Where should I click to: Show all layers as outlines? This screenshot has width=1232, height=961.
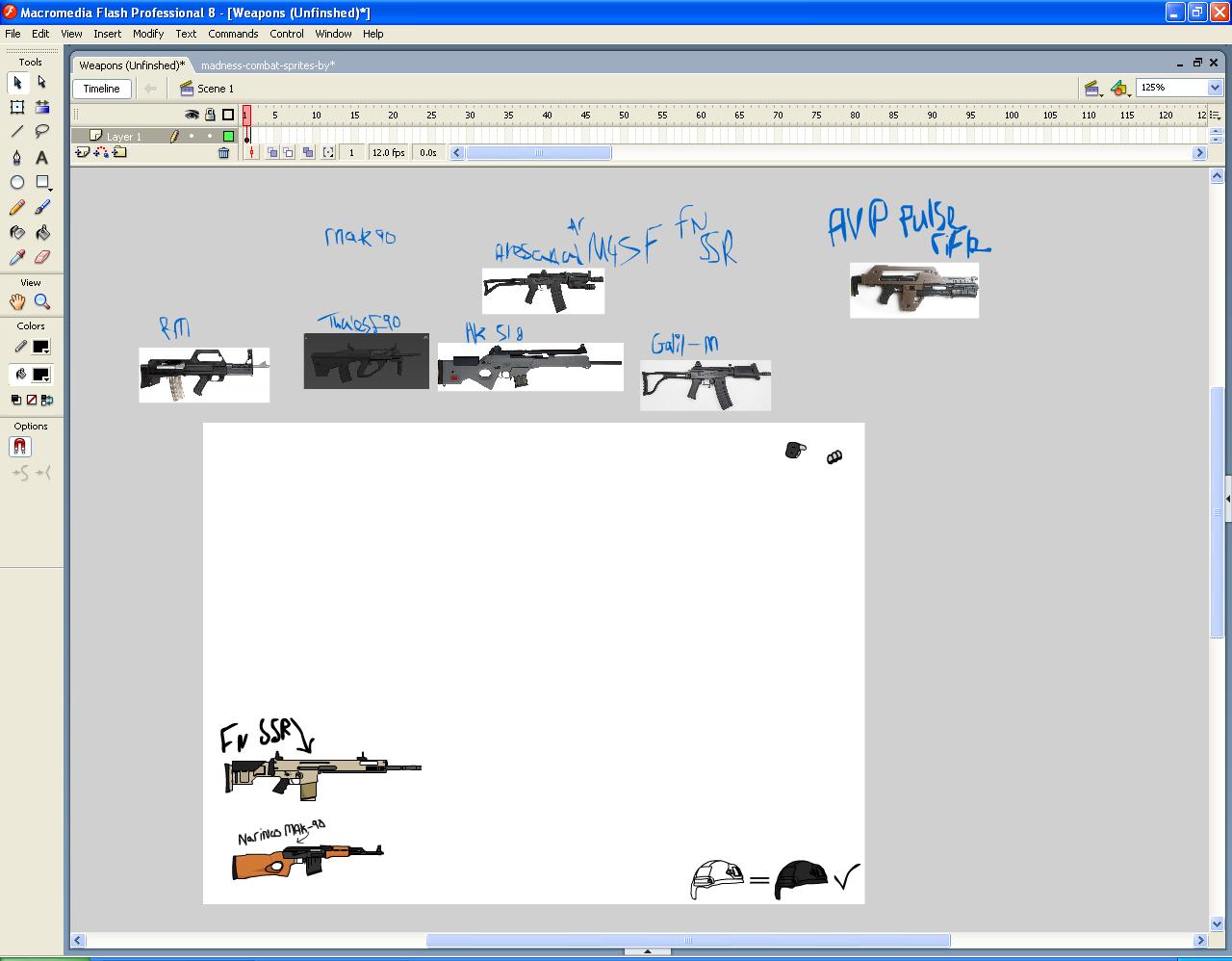228,115
